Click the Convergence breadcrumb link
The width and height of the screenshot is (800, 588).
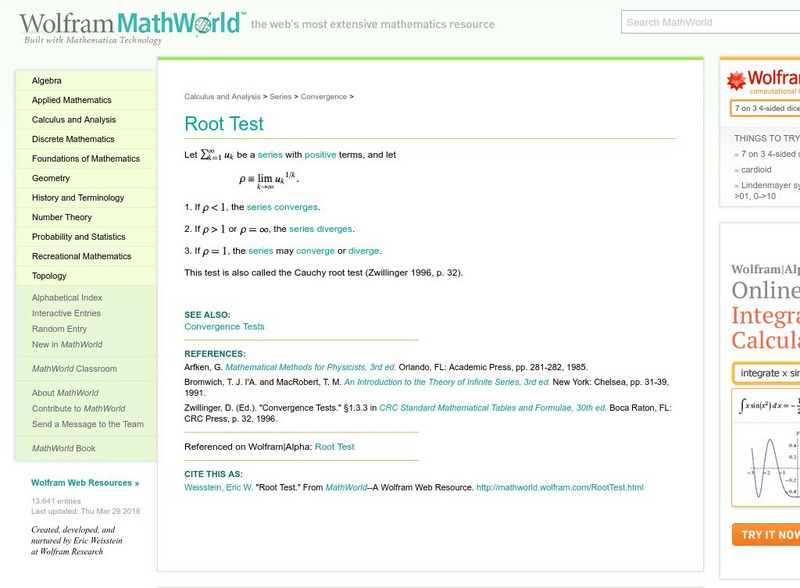(x=322, y=97)
